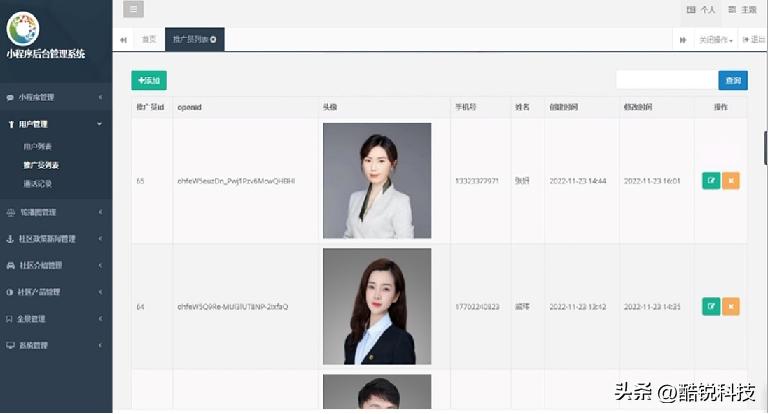
Task: Open 用户列表 in the sidebar
Action: pos(37,146)
